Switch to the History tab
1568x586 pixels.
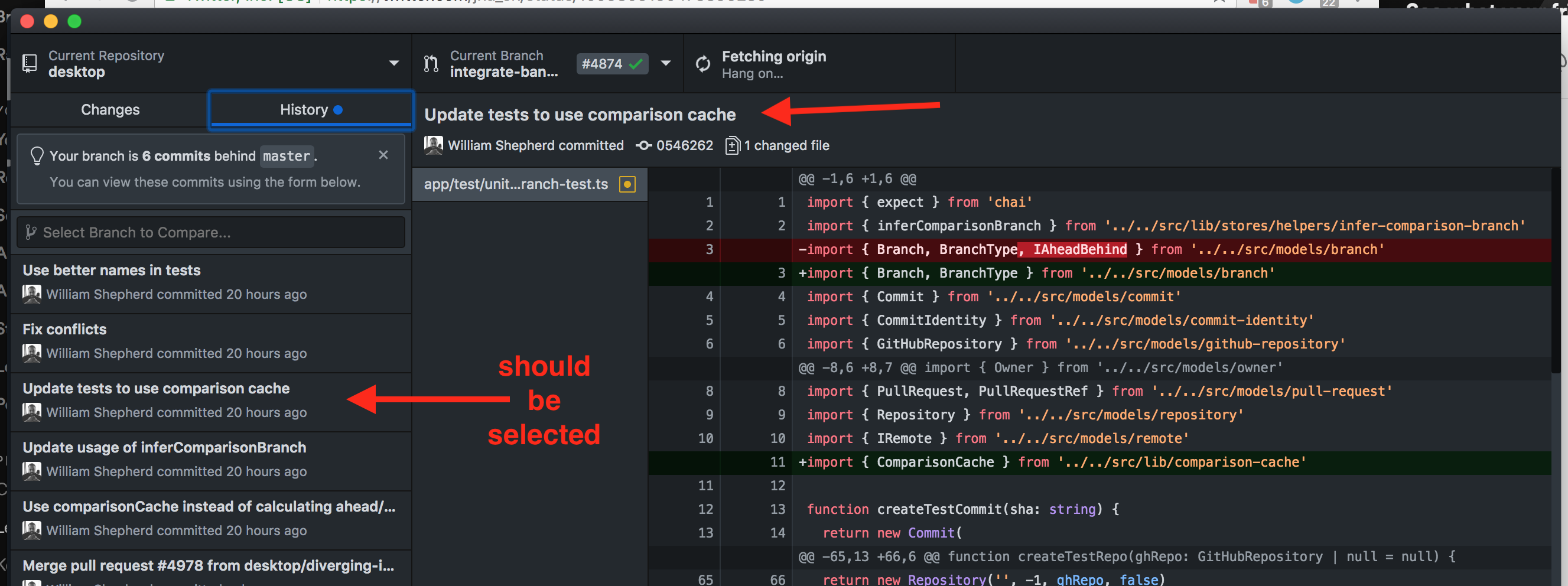311,109
